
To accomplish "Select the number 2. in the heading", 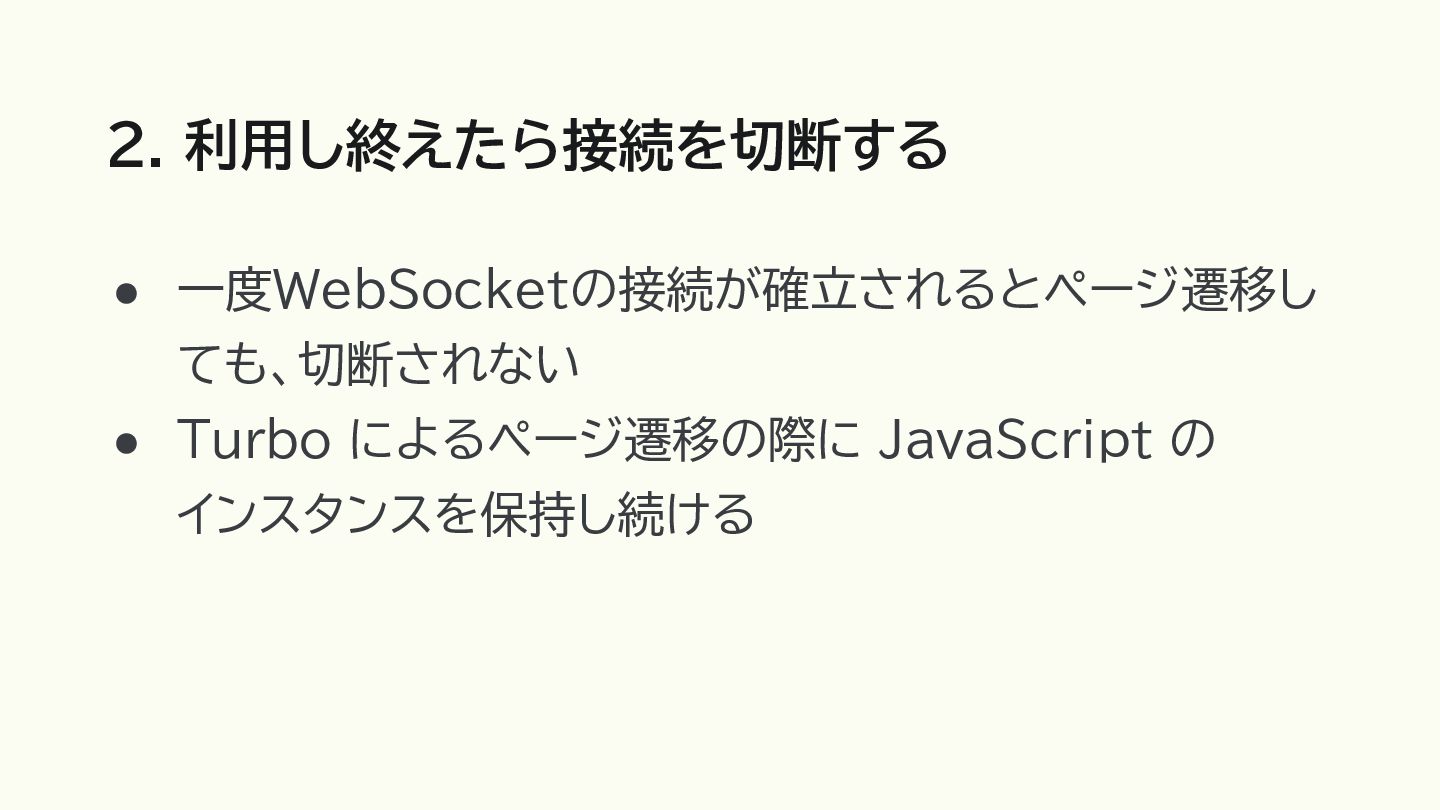I will pyautogui.click(x=135, y=146).
